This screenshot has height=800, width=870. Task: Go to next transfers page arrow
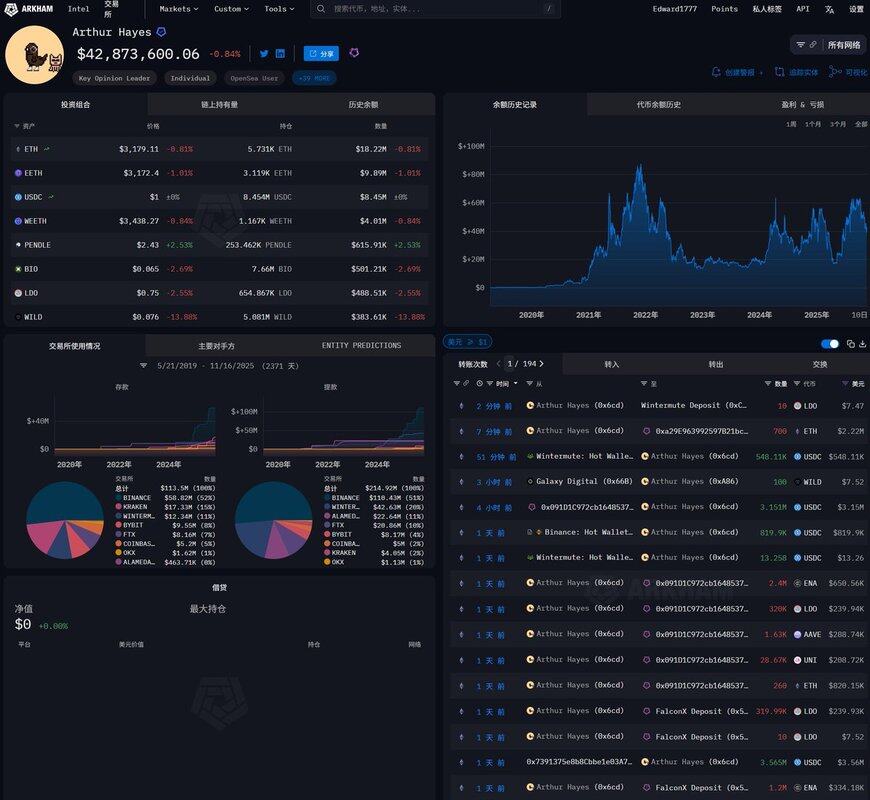(541, 364)
